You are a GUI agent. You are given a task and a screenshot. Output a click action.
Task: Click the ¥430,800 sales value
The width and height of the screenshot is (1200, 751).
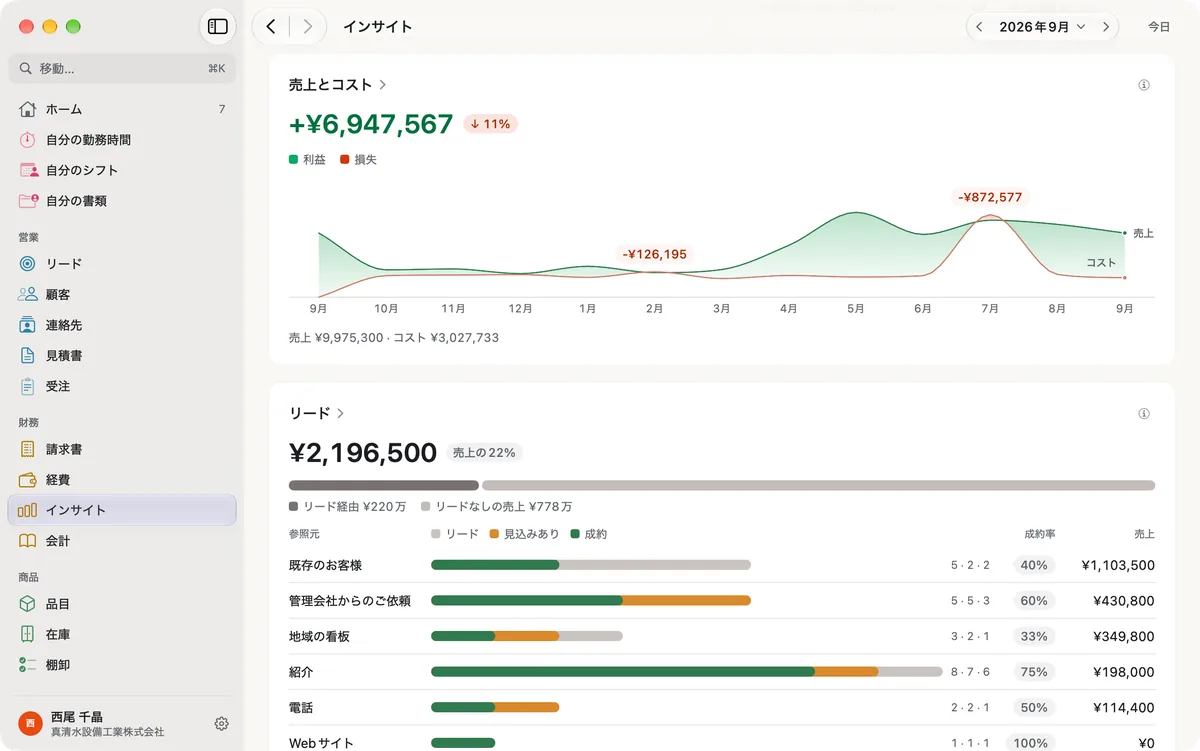coord(1124,601)
